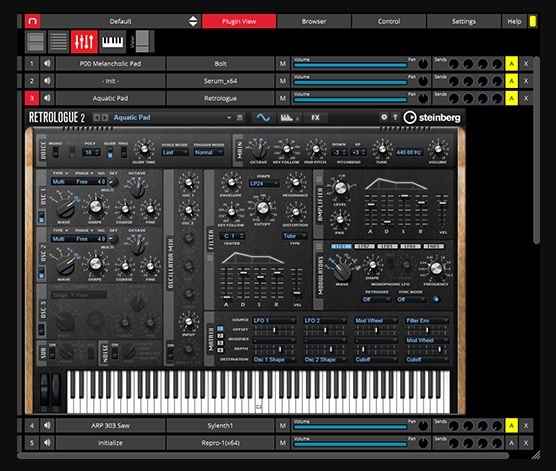The image size is (556, 471).
Task: Click the 440.00 Hz tune field
Action: pos(409,153)
